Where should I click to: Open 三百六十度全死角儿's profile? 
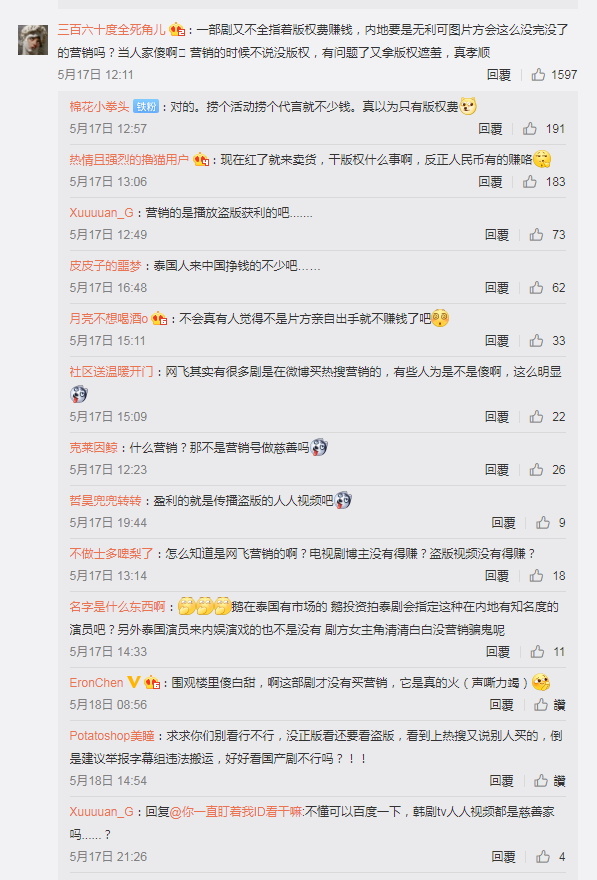(x=111, y=29)
